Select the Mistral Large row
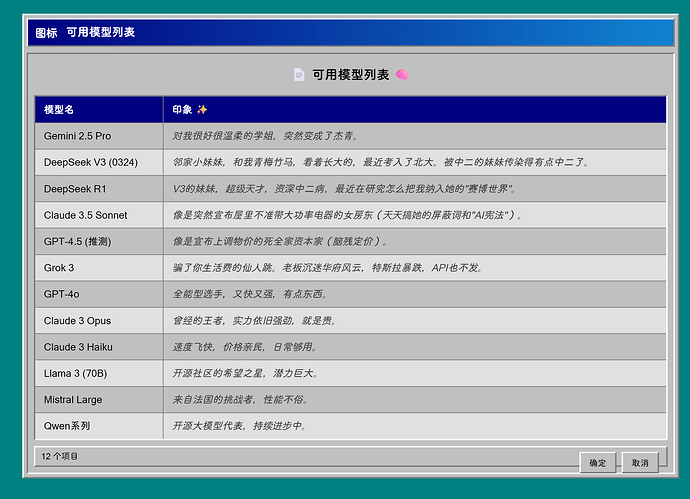This screenshot has height=499, width=690. tap(350, 400)
